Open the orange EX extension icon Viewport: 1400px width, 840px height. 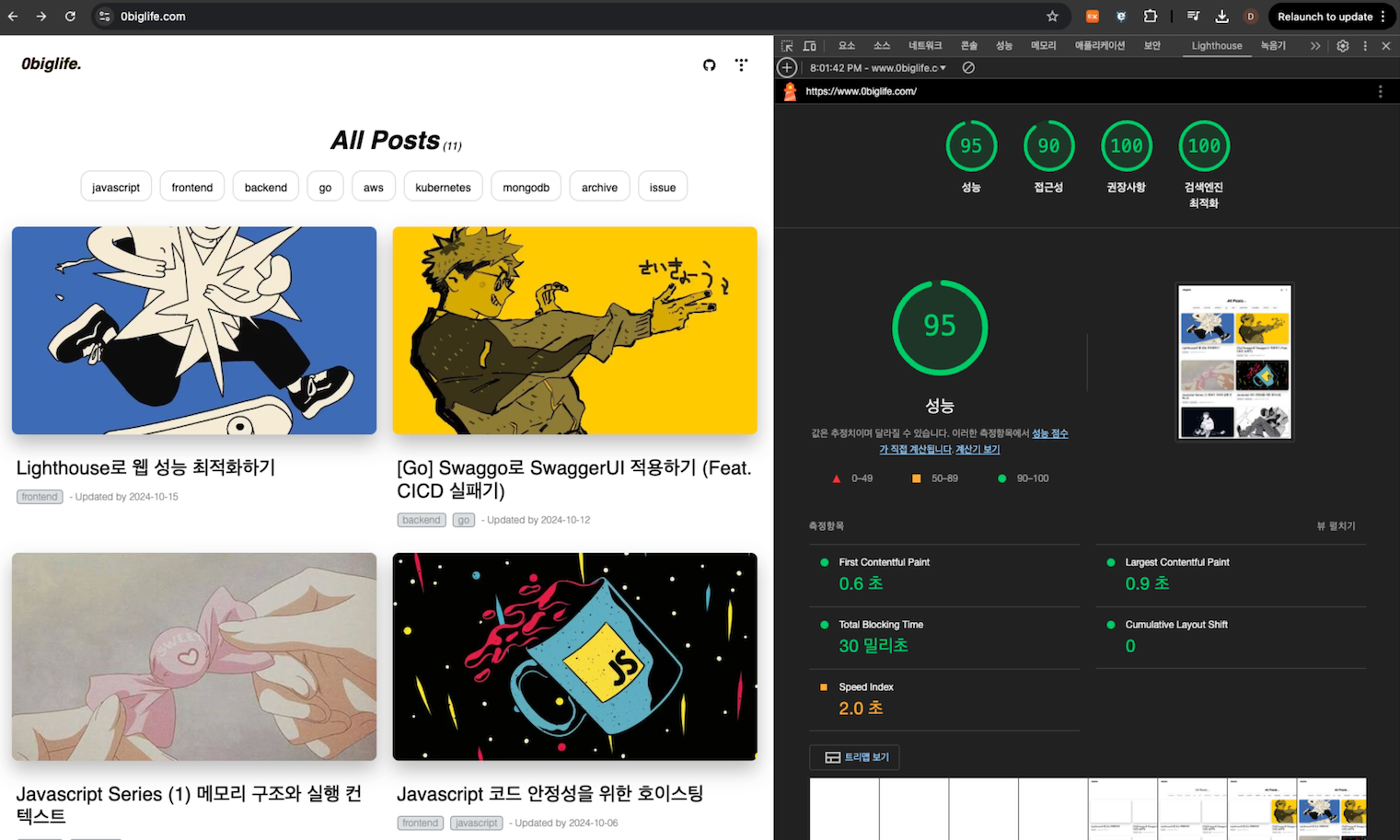1093,17
